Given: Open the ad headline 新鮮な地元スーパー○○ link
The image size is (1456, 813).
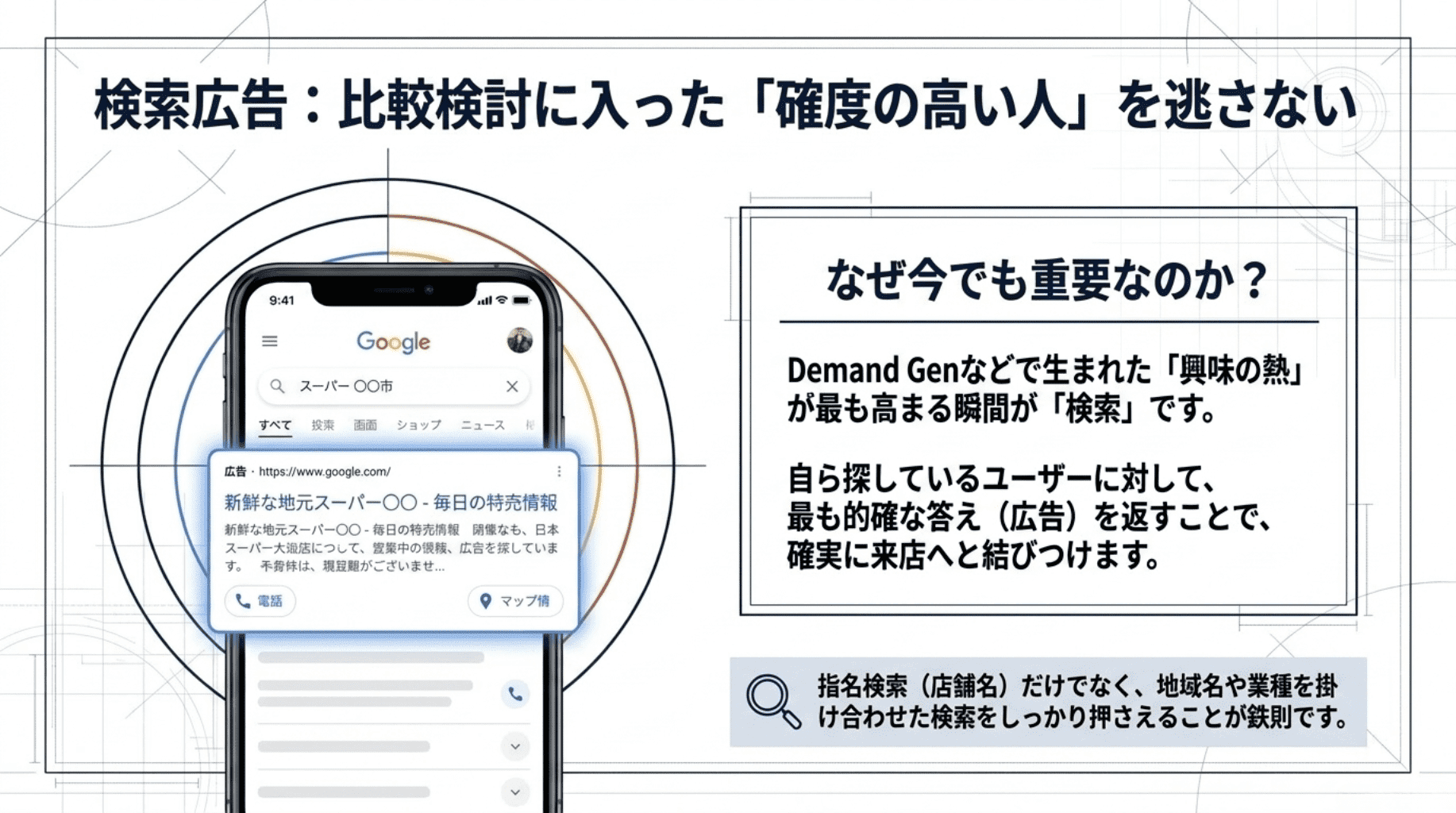Looking at the screenshot, I should tap(391, 503).
